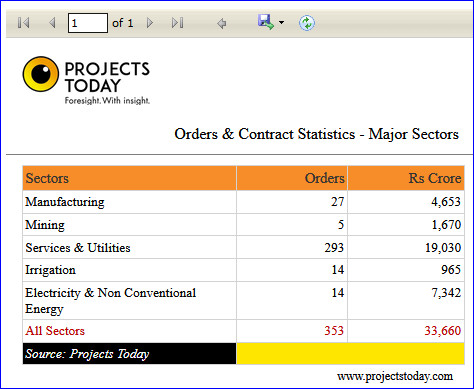The width and height of the screenshot is (474, 389).
Task: Click the export save disk icon
Action: pyautogui.click(x=266, y=22)
